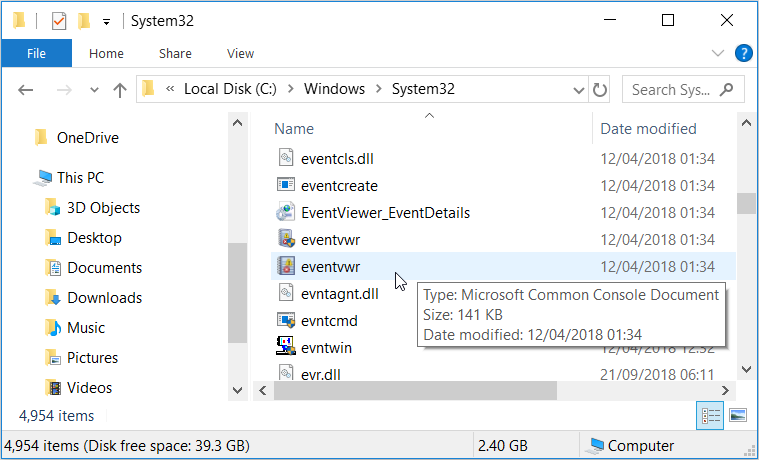Refresh the System32 folder view
This screenshot has height=460, width=759.
click(600, 90)
